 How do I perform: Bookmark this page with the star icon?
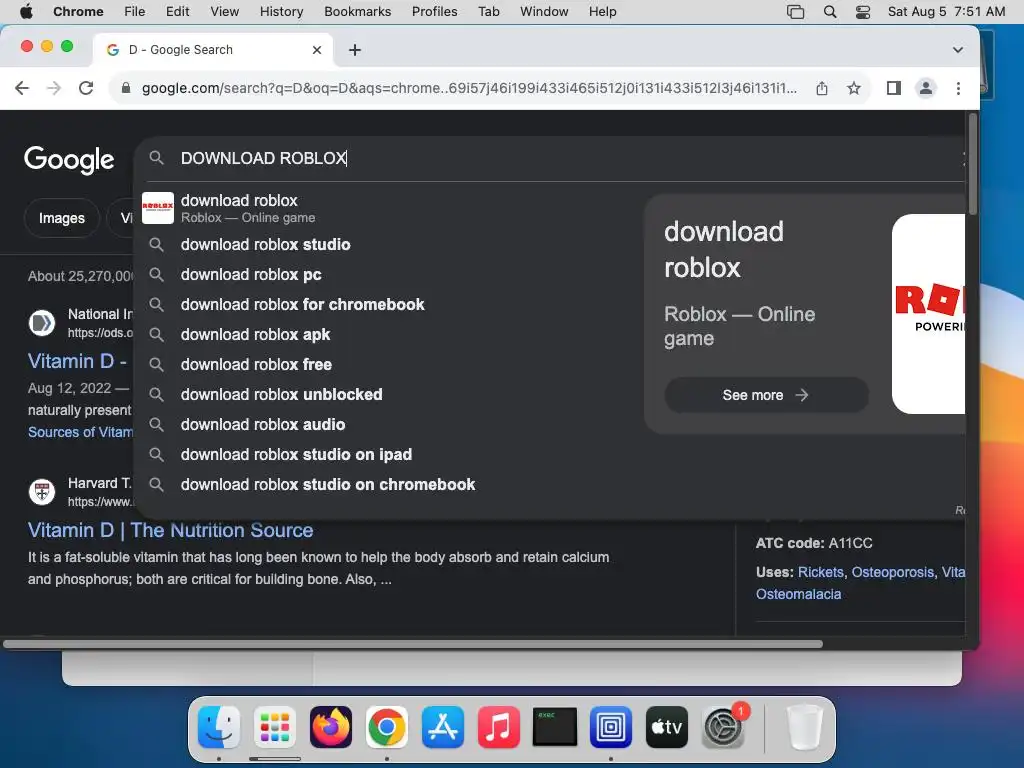tap(854, 88)
